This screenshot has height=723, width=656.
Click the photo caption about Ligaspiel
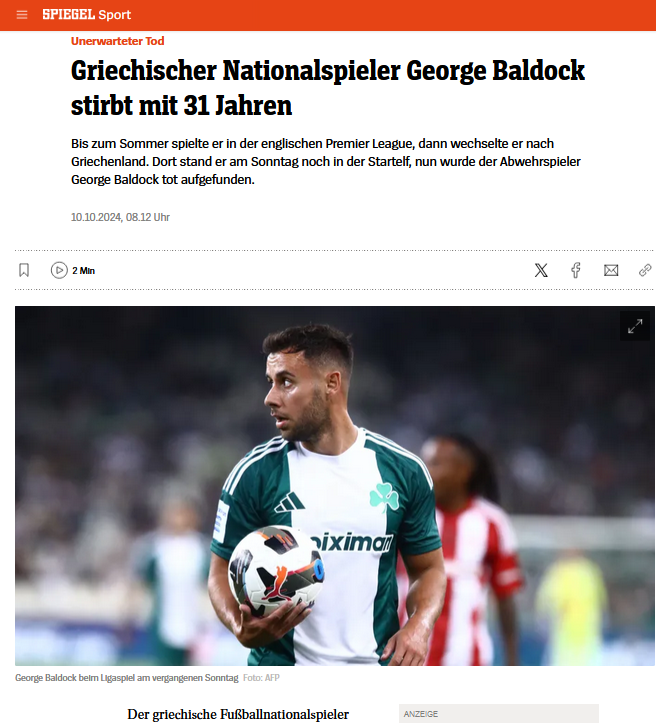[127, 678]
